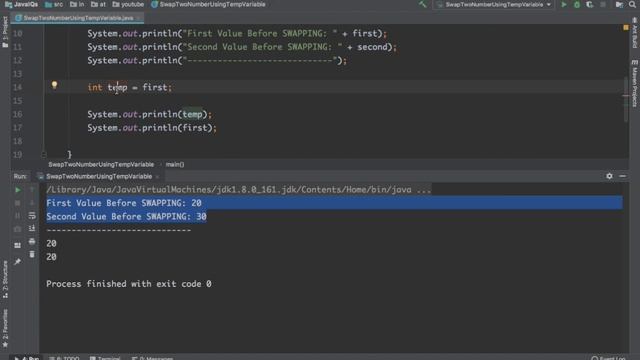Open the Favorites tool window sidebar

click(5, 329)
